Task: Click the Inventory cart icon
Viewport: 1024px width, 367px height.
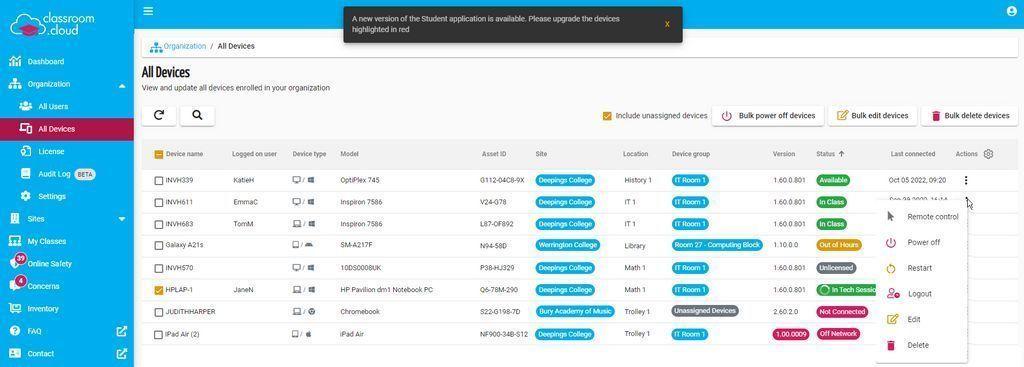Action: coord(15,308)
